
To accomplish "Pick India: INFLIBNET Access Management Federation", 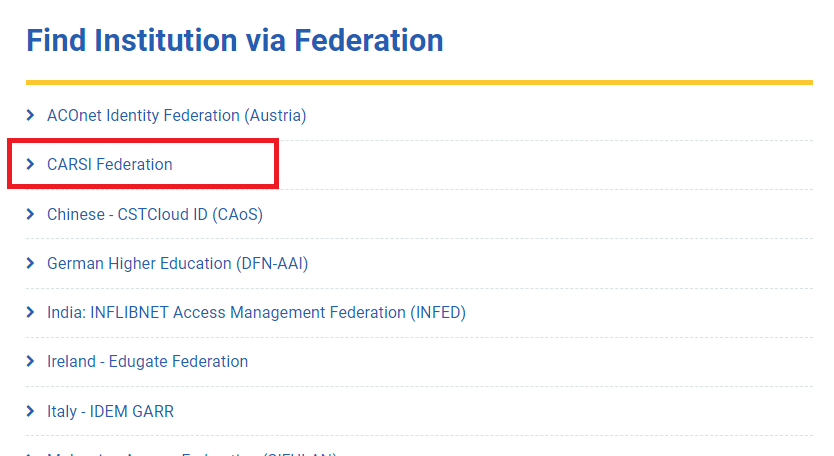I will tap(226, 313).
